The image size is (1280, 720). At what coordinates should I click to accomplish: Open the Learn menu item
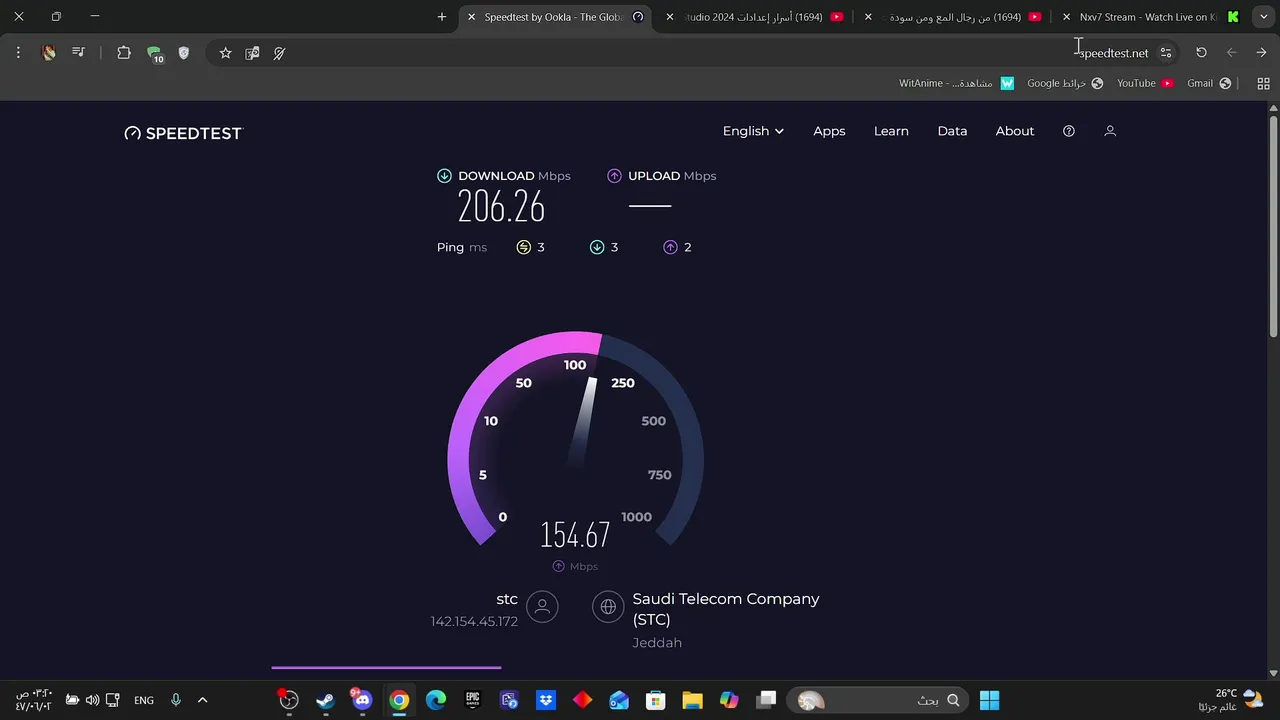[891, 131]
